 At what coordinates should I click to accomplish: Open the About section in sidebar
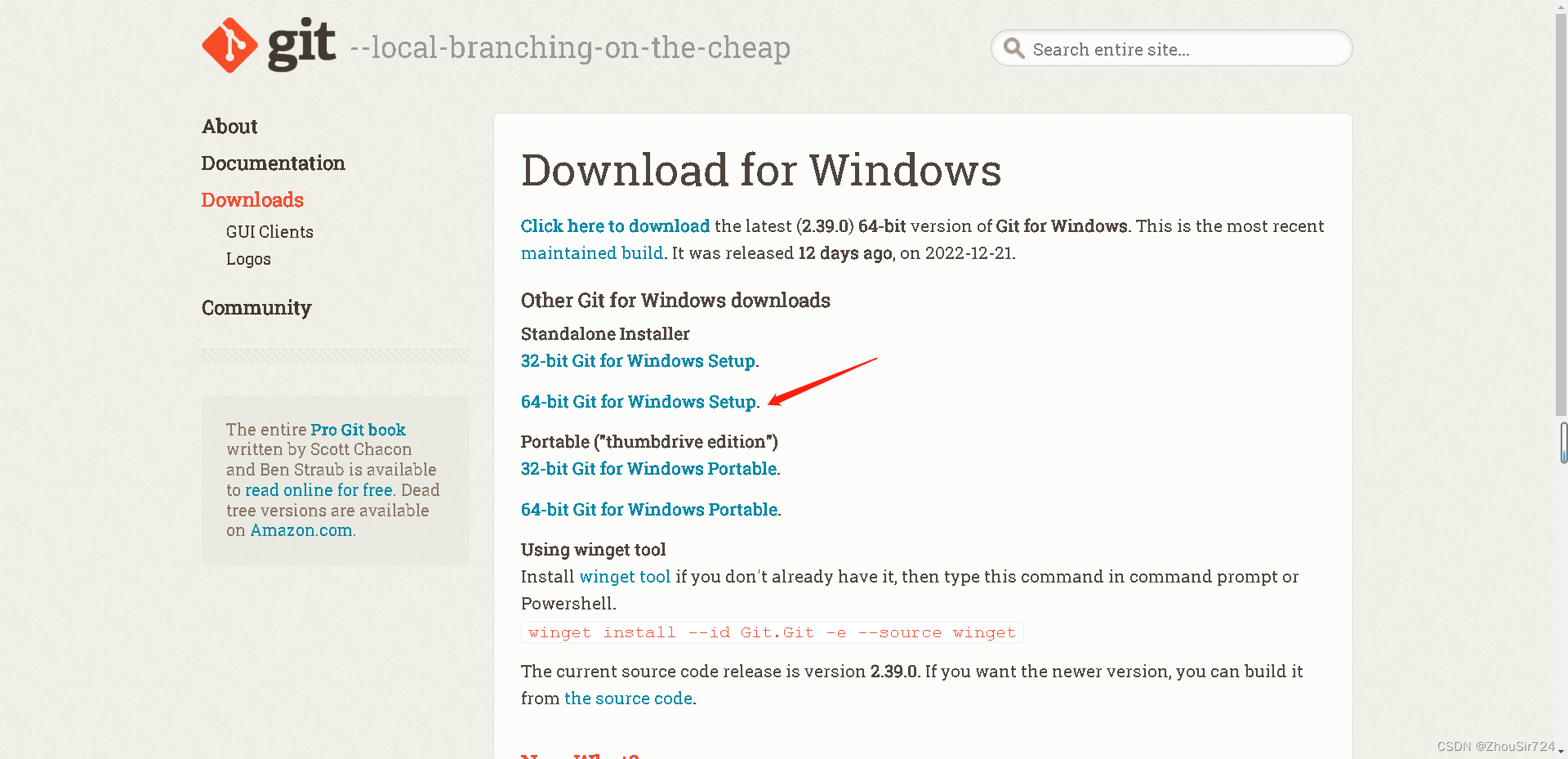(229, 127)
